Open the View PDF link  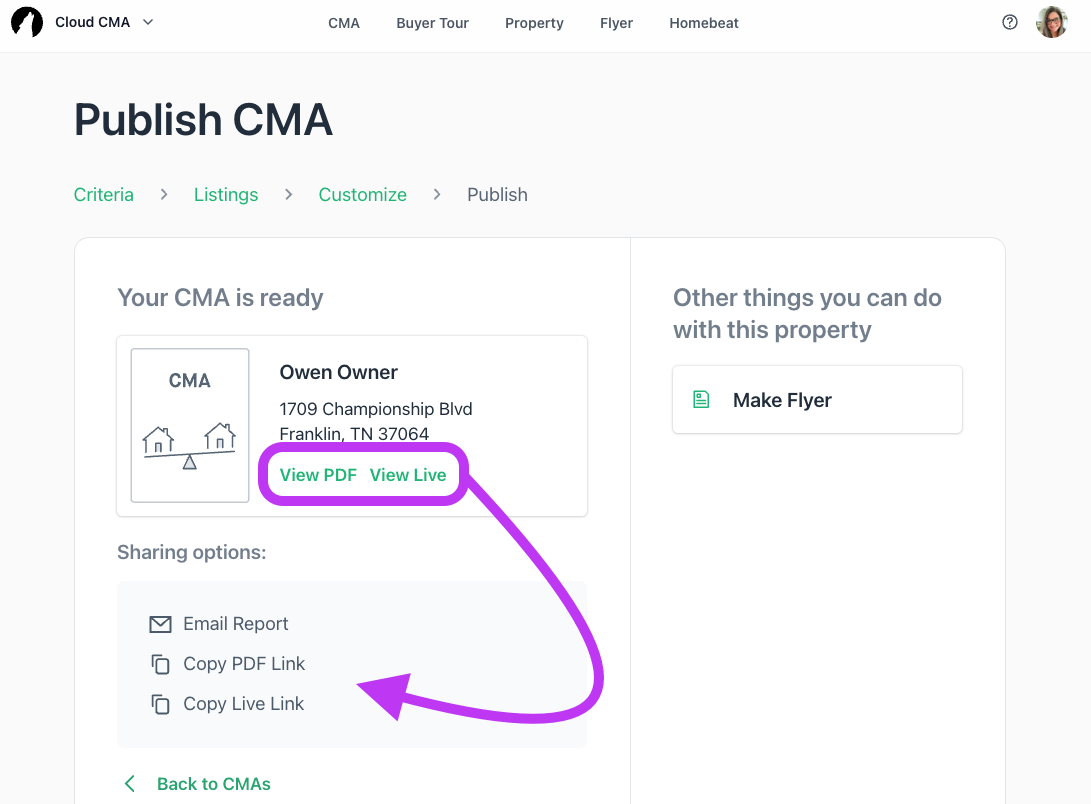click(318, 475)
